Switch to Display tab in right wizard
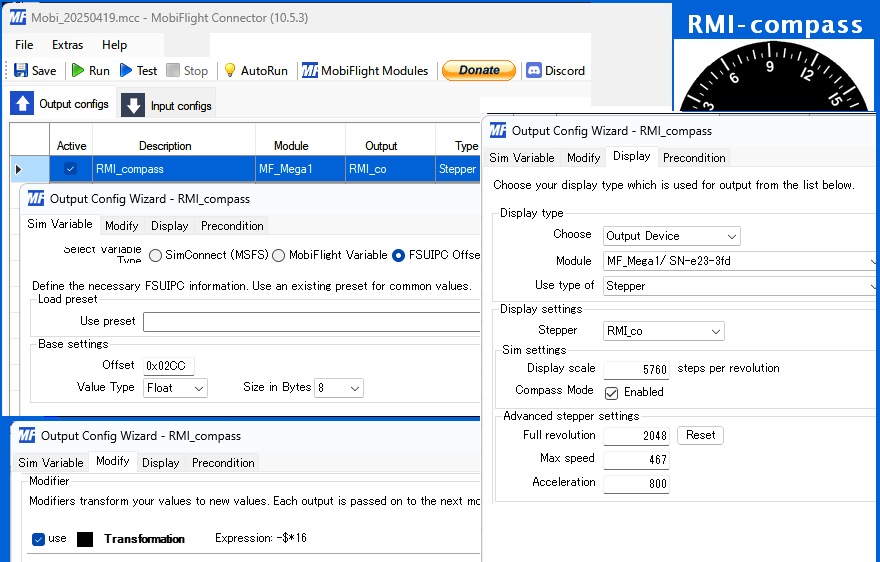This screenshot has width=880, height=562. [631, 156]
